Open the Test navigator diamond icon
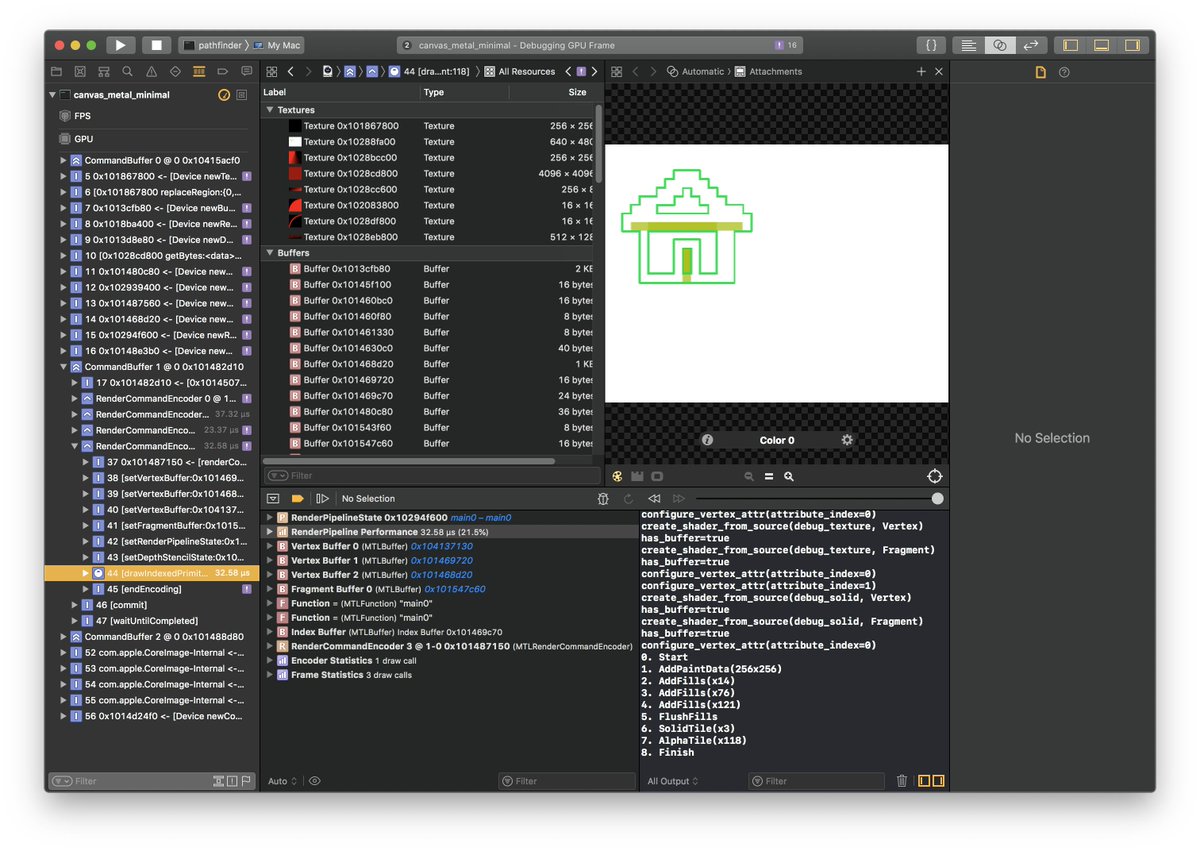This screenshot has height=851, width=1200. [175, 72]
